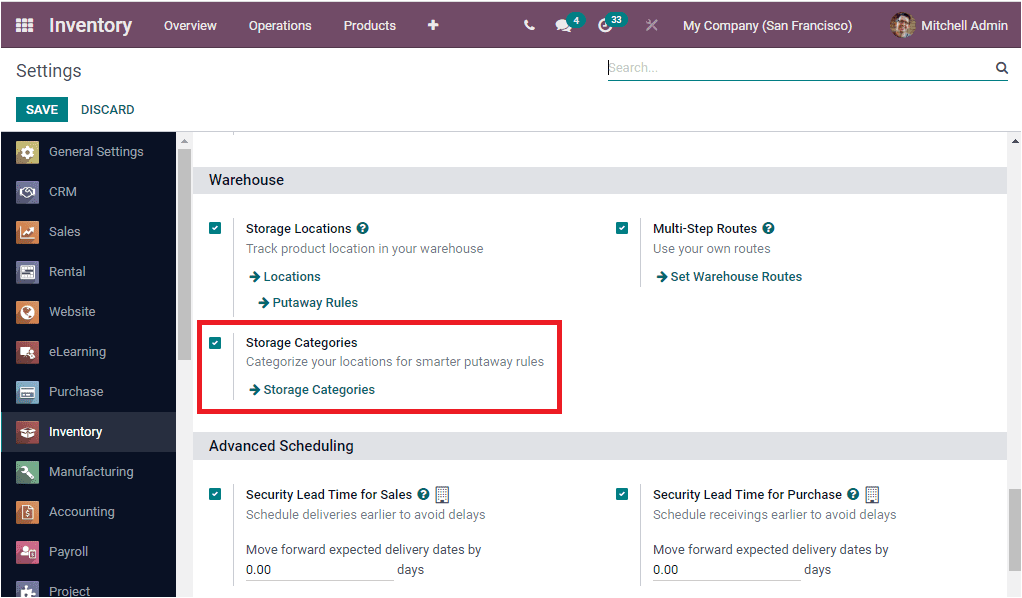Go to the Overview menu item

[189, 25]
